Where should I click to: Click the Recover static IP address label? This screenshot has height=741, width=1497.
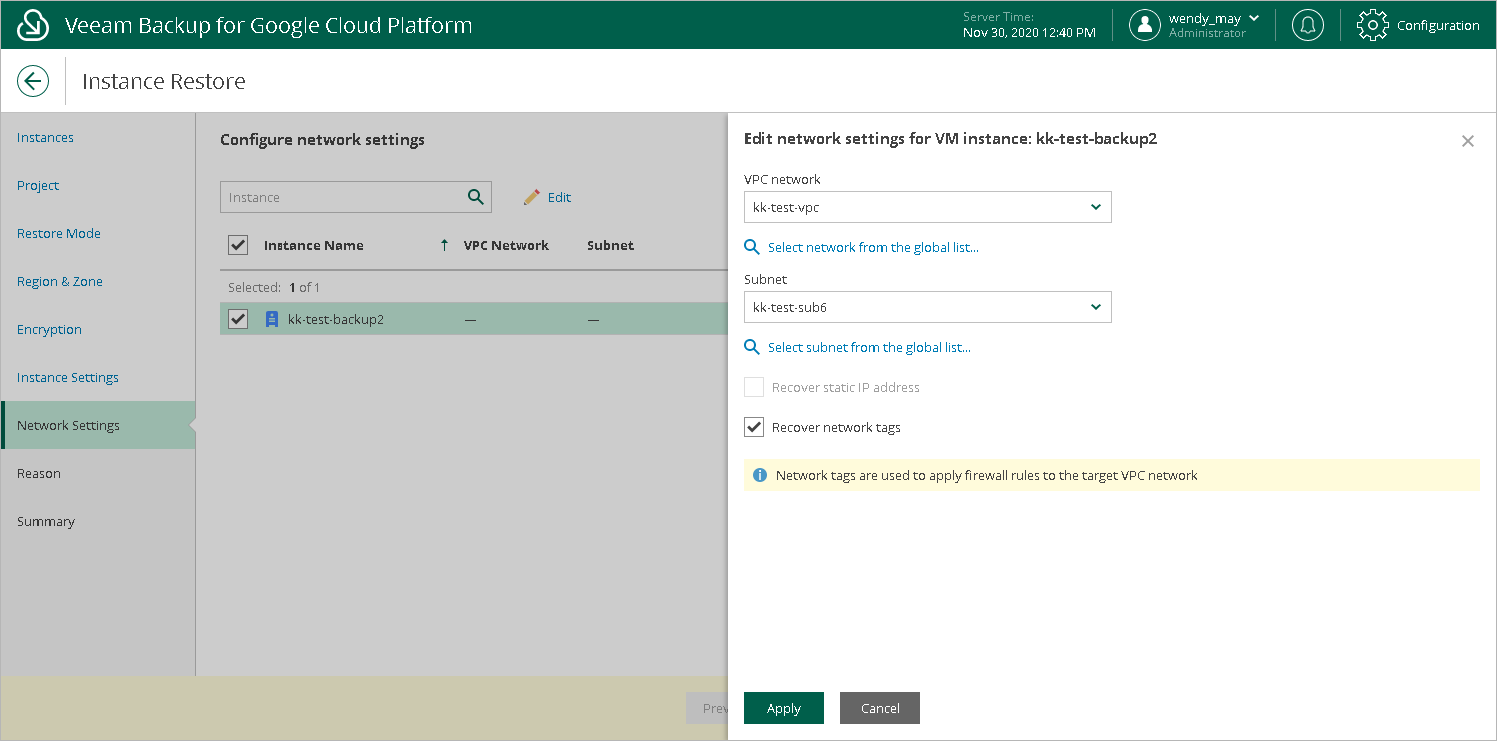click(846, 387)
